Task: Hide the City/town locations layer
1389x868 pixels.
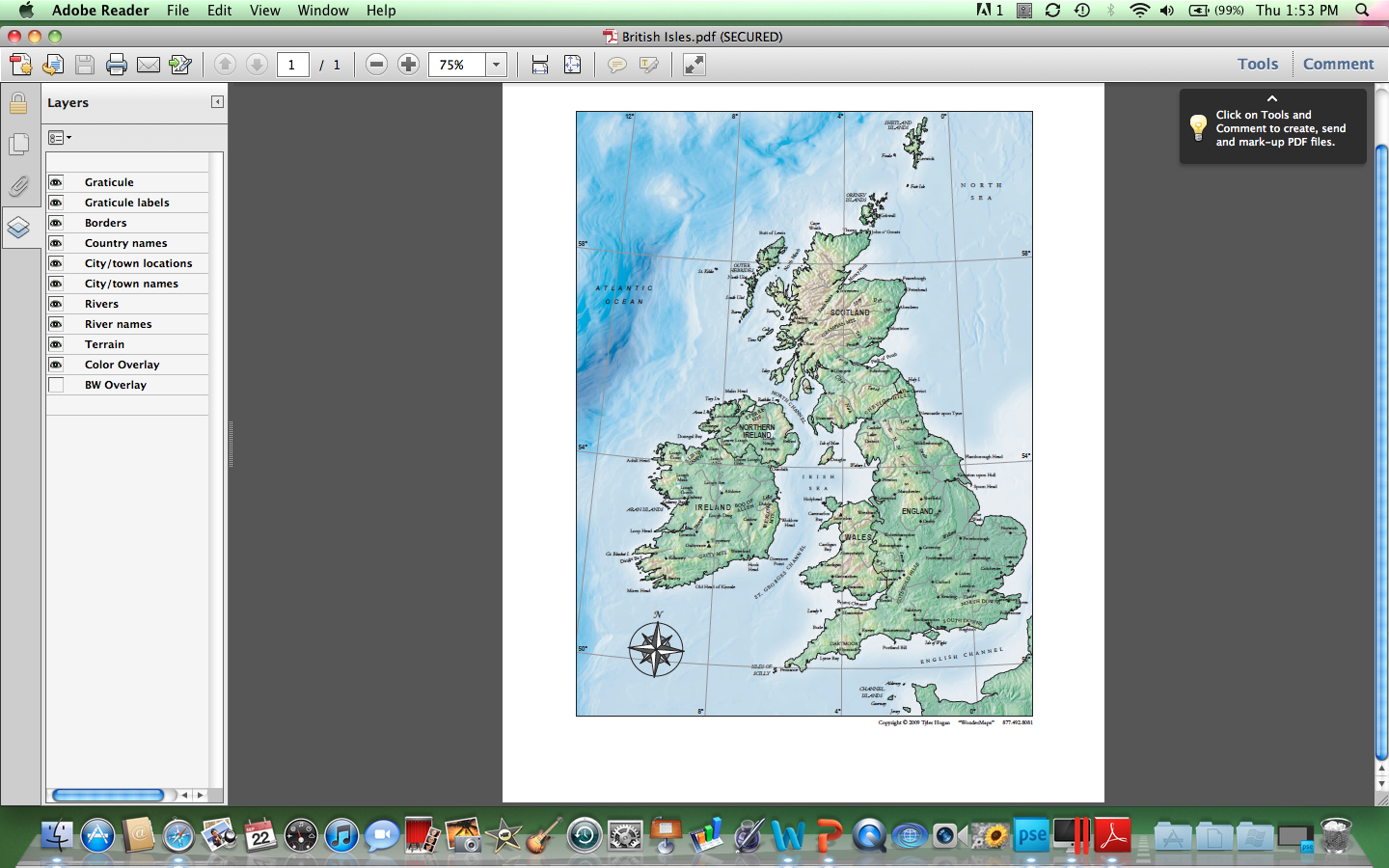Action: [x=56, y=263]
